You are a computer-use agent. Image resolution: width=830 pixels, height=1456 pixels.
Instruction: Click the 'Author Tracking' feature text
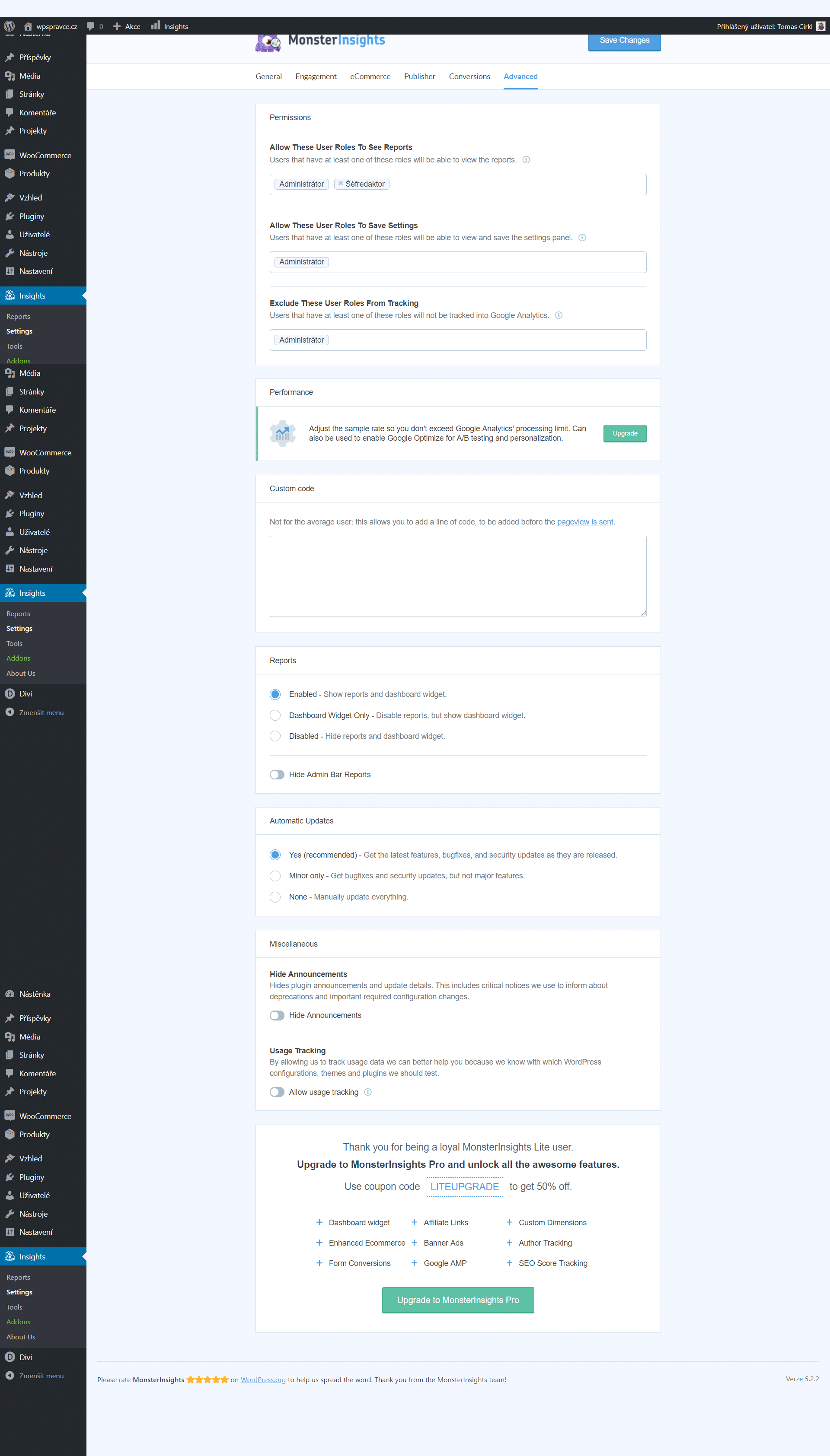[545, 1243]
